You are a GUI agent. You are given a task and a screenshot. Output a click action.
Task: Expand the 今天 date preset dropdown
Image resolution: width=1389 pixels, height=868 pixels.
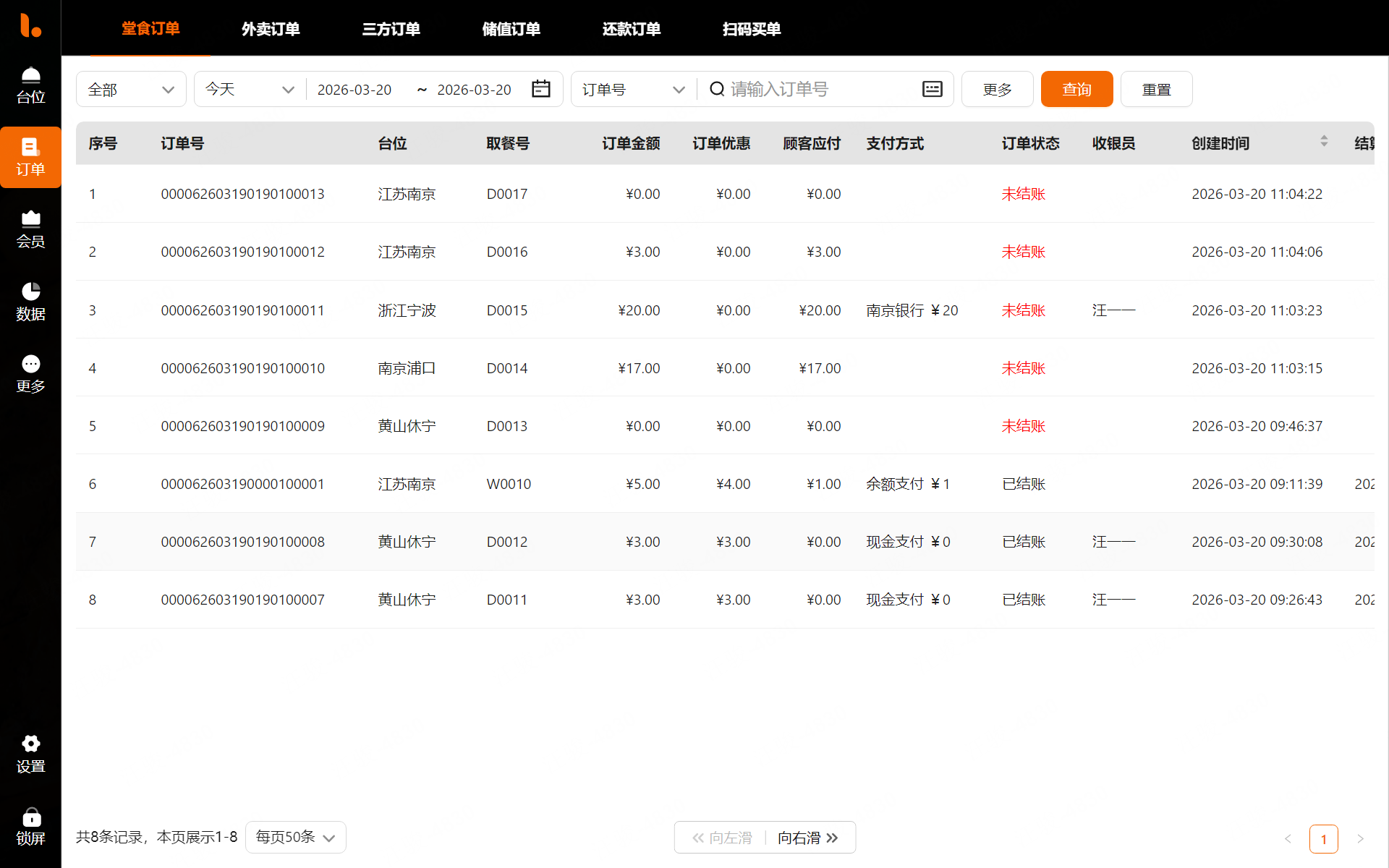point(250,89)
